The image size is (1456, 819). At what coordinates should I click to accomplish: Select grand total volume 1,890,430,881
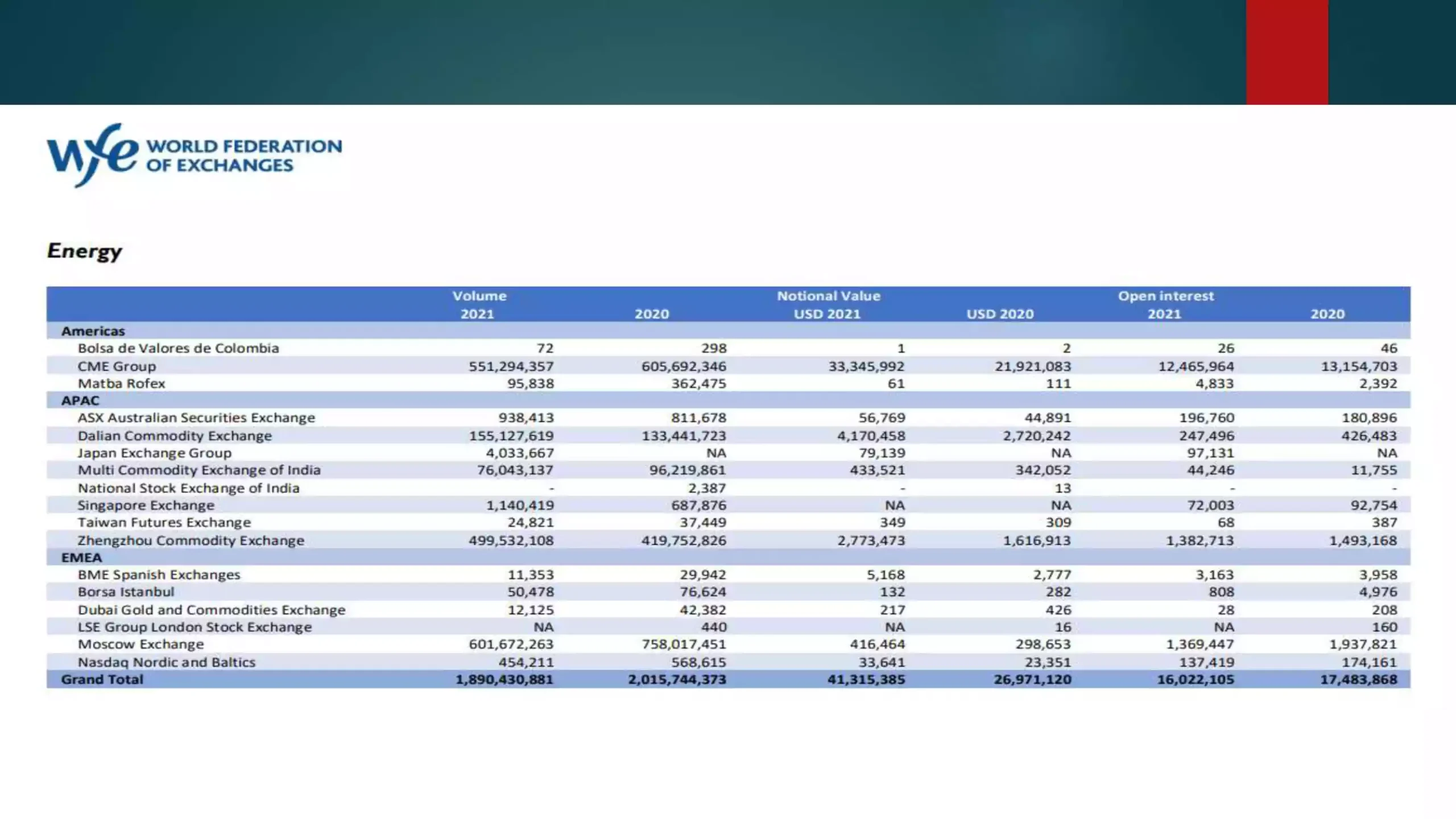pos(504,679)
